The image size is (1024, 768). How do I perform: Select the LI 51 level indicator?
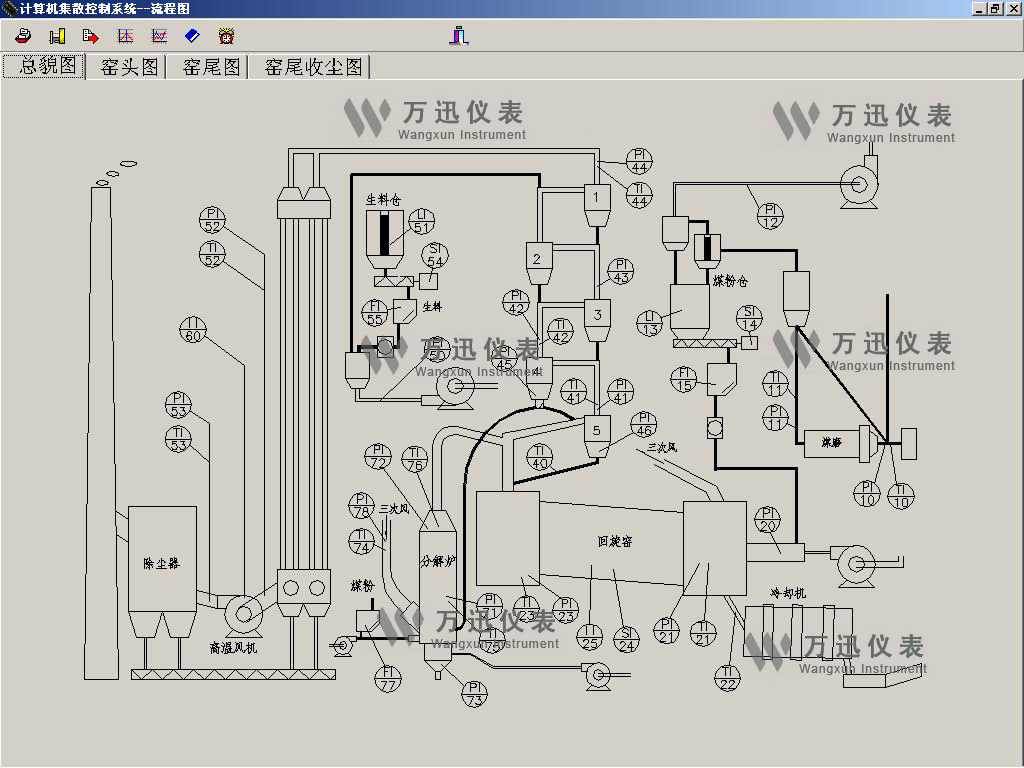tap(423, 221)
